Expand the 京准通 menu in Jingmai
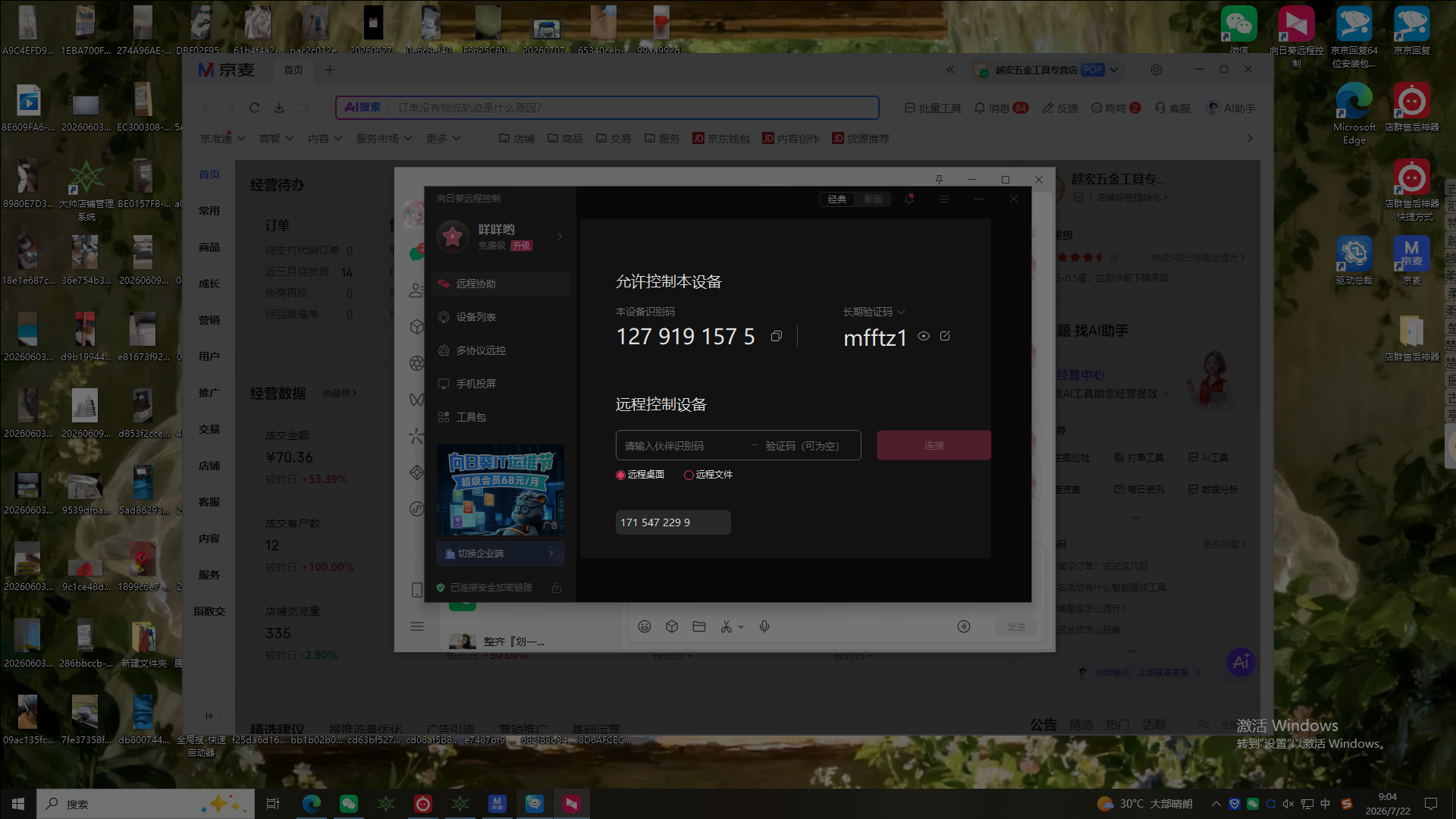The height and width of the screenshot is (819, 1456). click(223, 139)
